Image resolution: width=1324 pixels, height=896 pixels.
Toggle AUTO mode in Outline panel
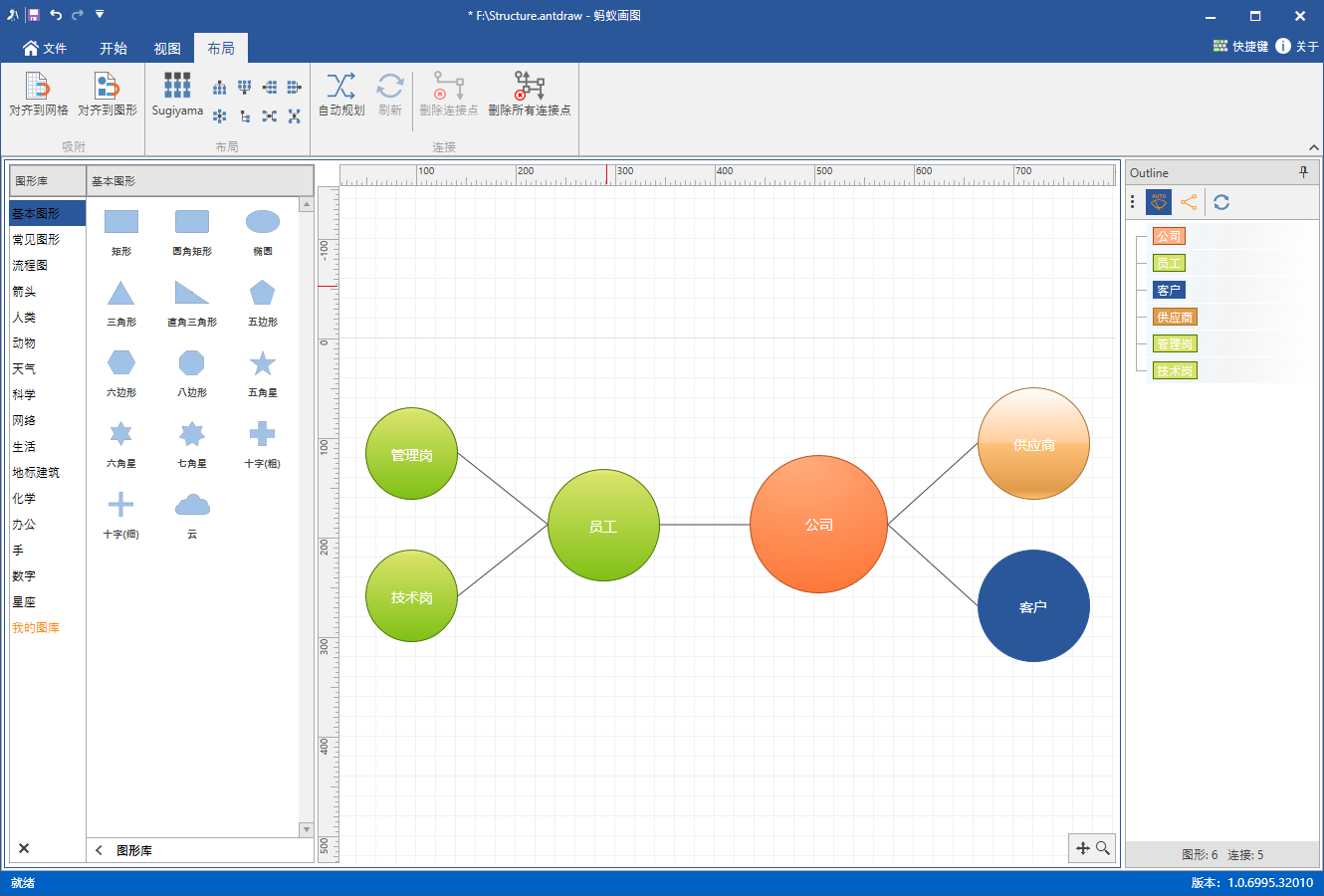(1159, 202)
